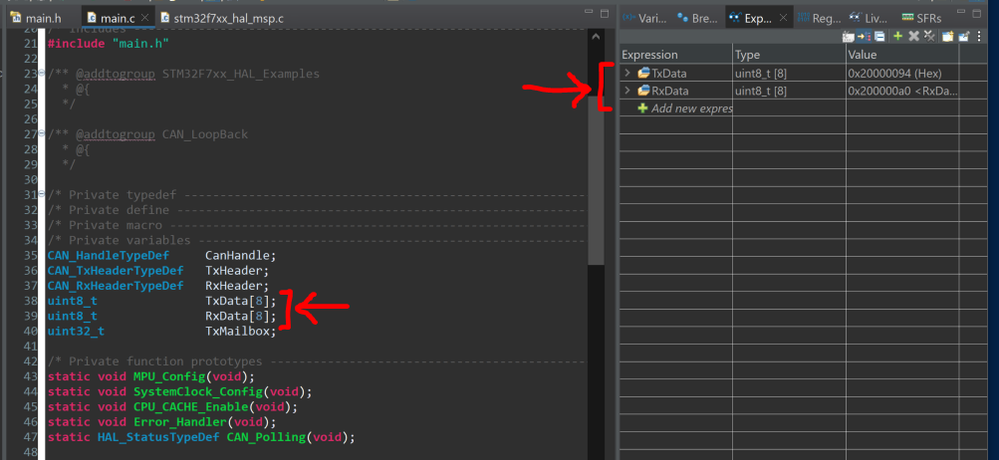Expand the TxData expression row
Screen dimensions: 999x460
(628, 73)
